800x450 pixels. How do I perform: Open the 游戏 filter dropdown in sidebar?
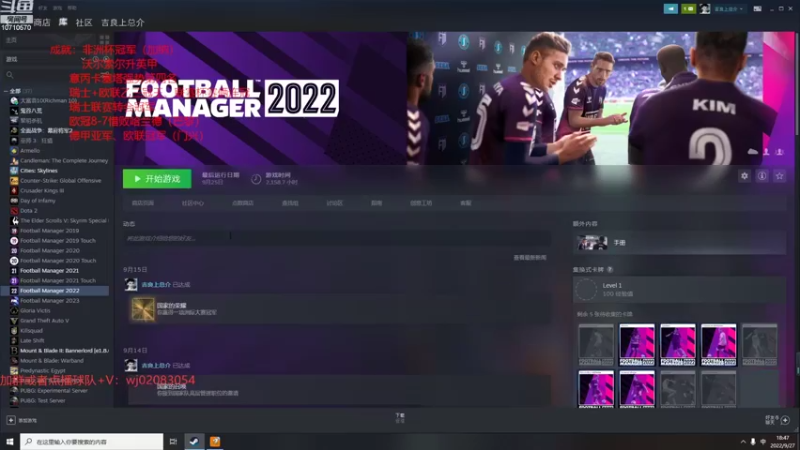(x=46, y=59)
